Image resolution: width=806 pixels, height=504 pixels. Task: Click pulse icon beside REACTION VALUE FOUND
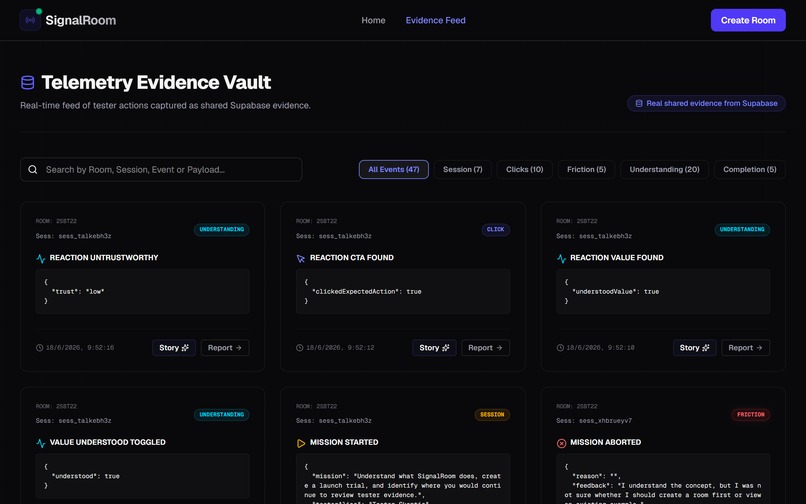[561, 258]
